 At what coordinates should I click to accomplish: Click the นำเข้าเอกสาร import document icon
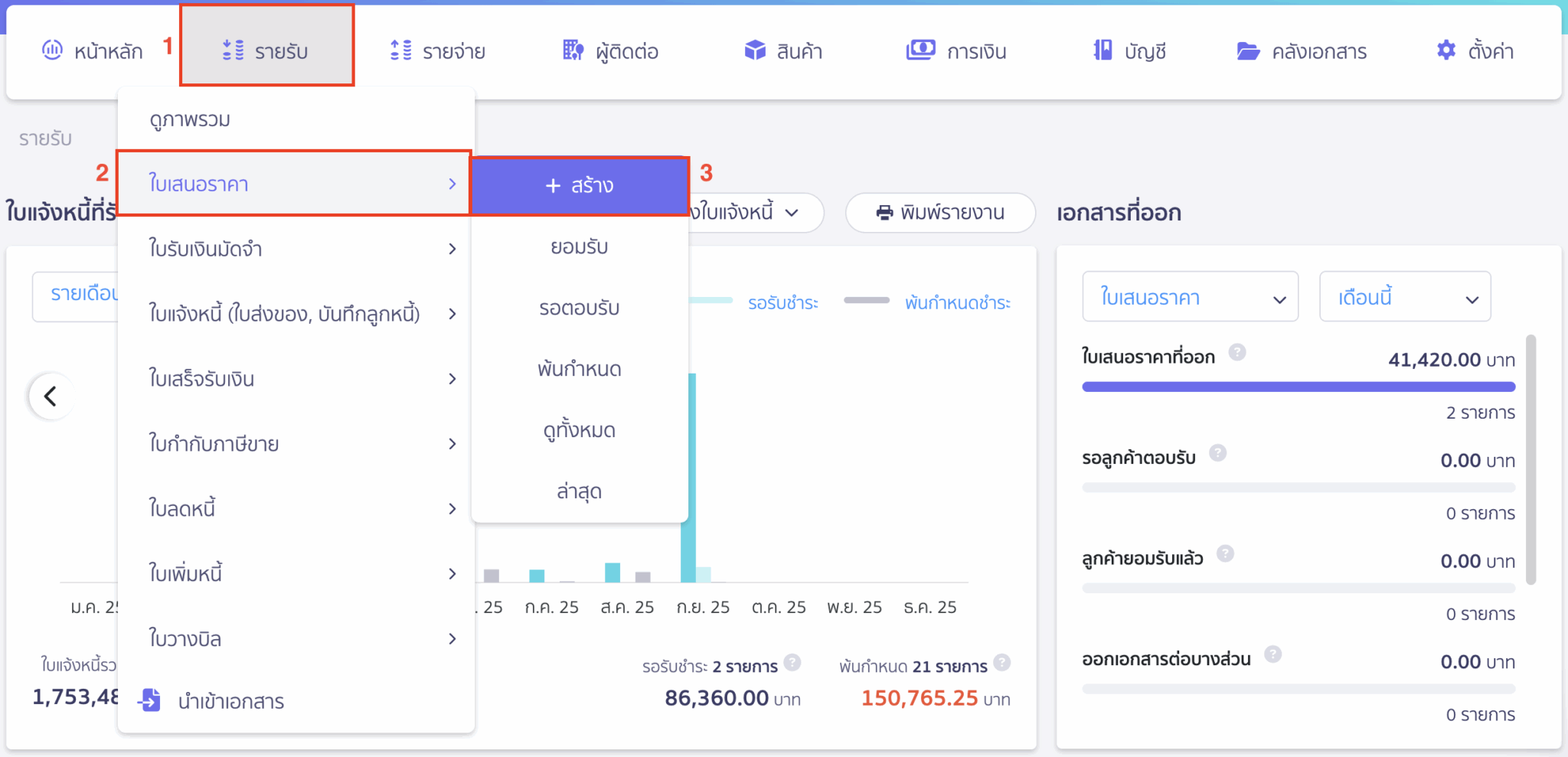click(x=149, y=700)
